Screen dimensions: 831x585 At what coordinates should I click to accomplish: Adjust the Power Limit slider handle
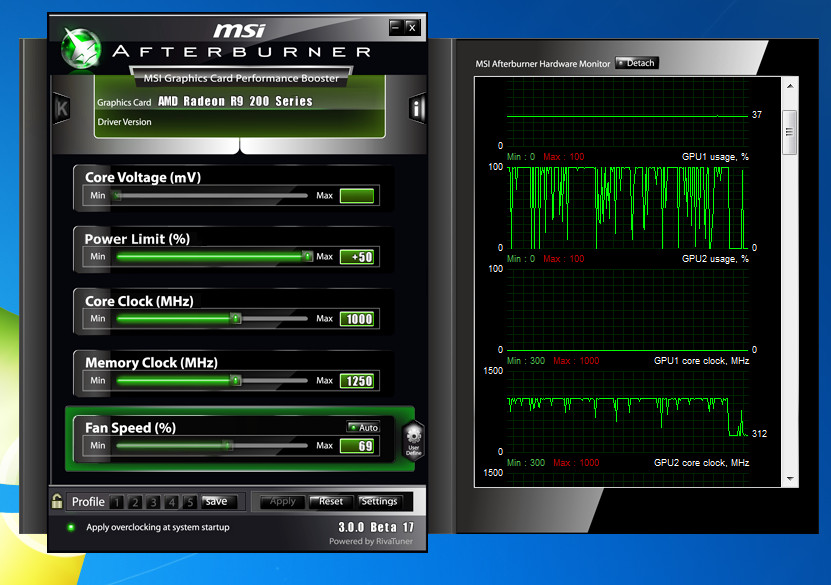(307, 256)
